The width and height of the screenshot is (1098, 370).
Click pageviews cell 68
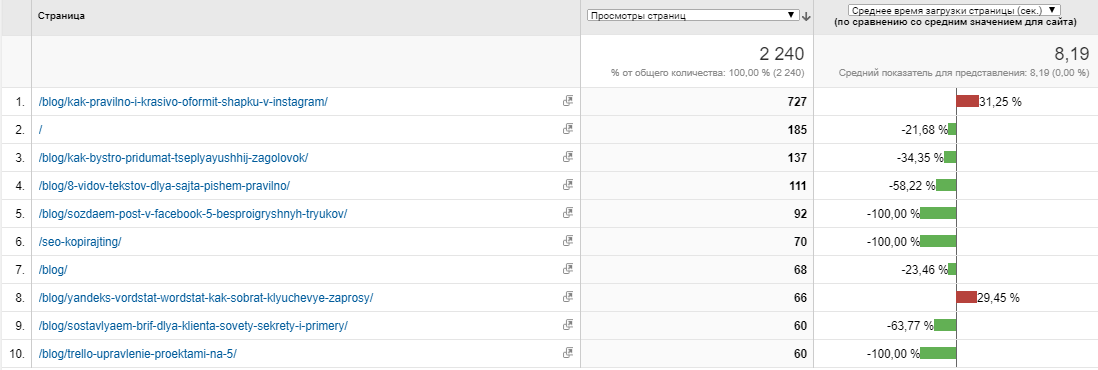coord(800,270)
